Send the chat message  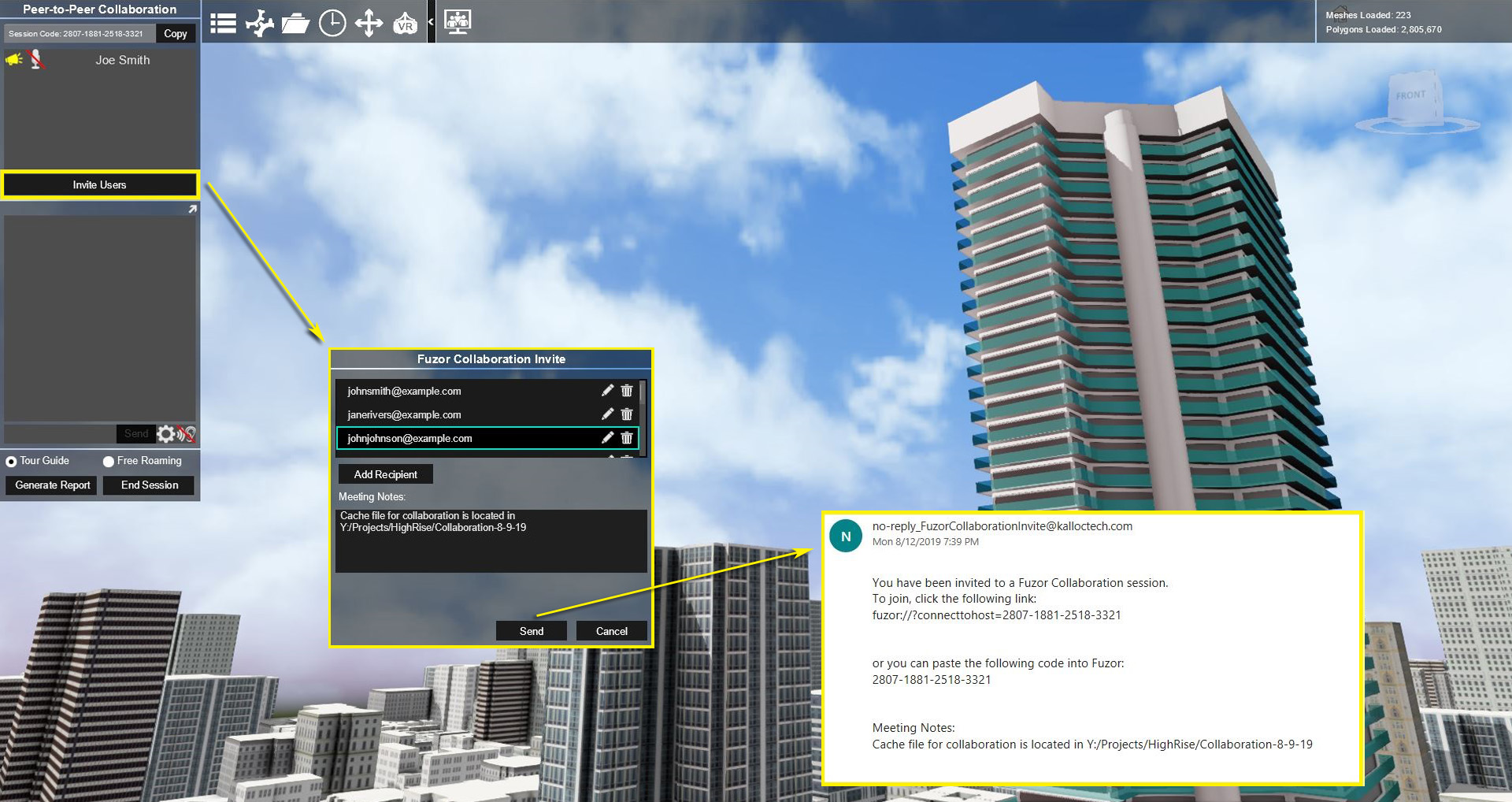(x=135, y=433)
